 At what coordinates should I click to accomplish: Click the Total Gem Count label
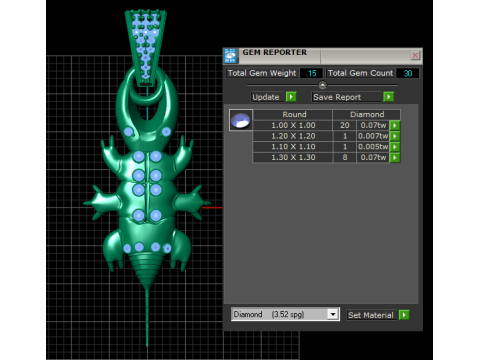360,73
